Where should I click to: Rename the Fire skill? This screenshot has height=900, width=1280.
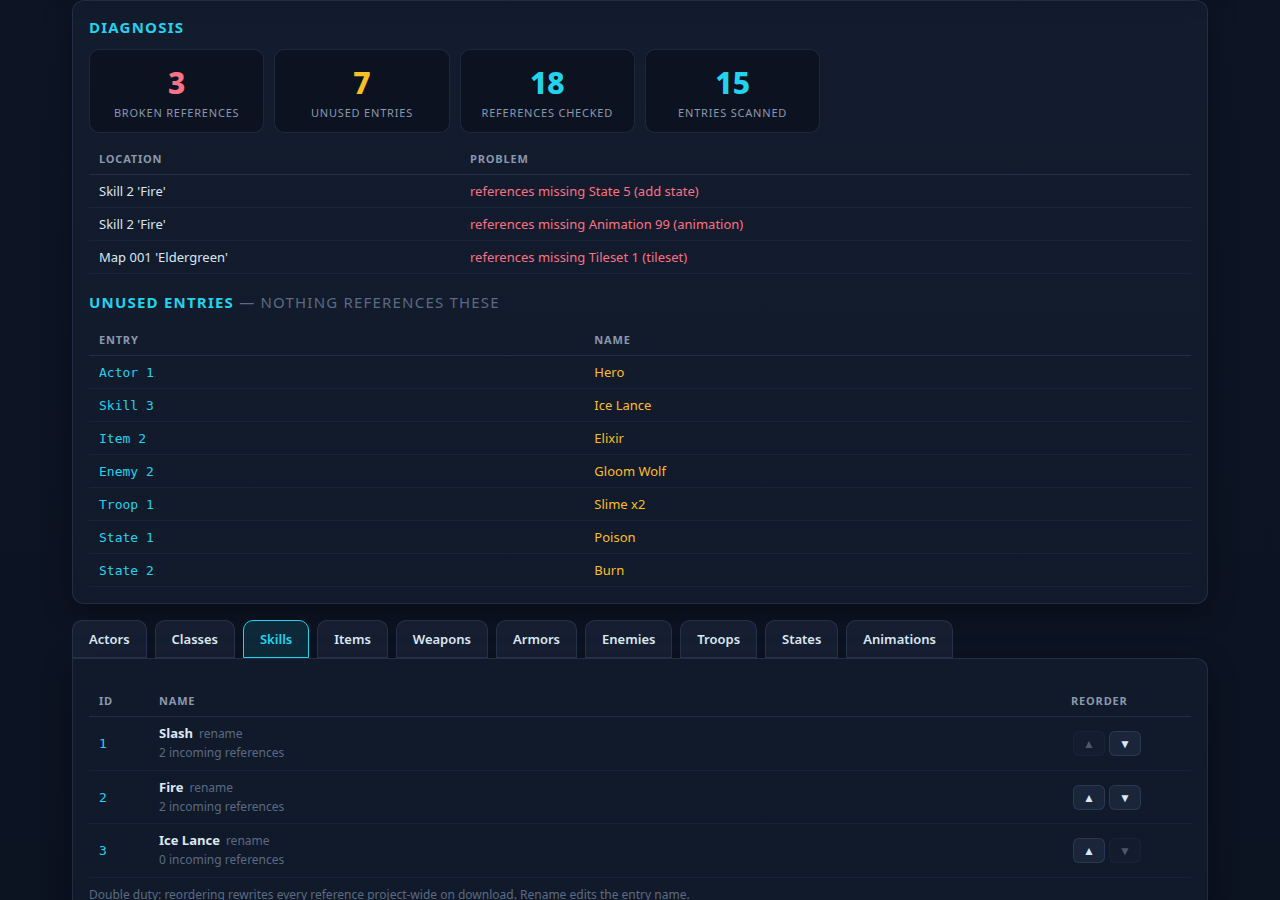pyautogui.click(x=211, y=788)
